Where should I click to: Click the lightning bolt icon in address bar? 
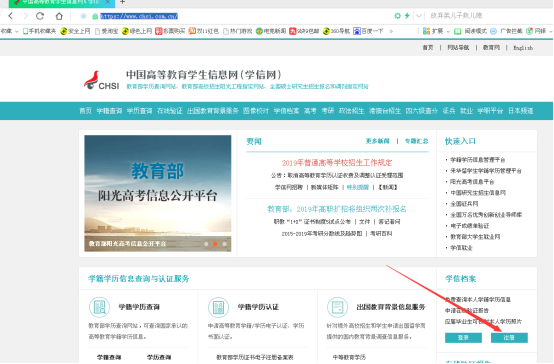coord(407,16)
